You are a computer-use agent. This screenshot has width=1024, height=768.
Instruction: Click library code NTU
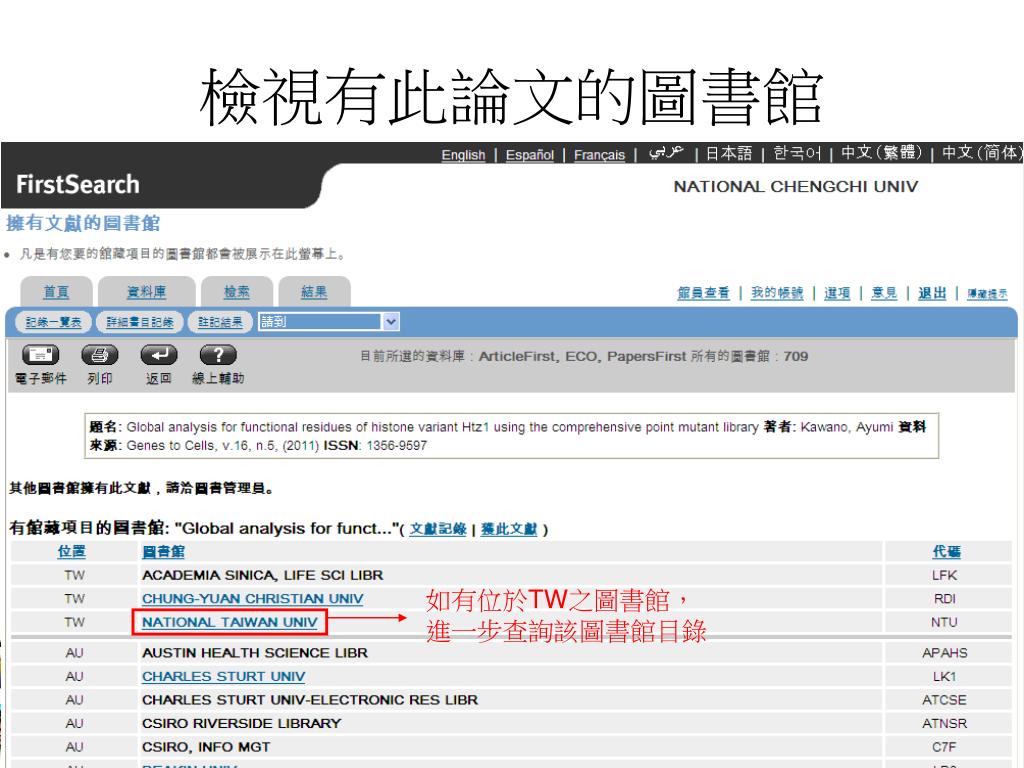944,622
